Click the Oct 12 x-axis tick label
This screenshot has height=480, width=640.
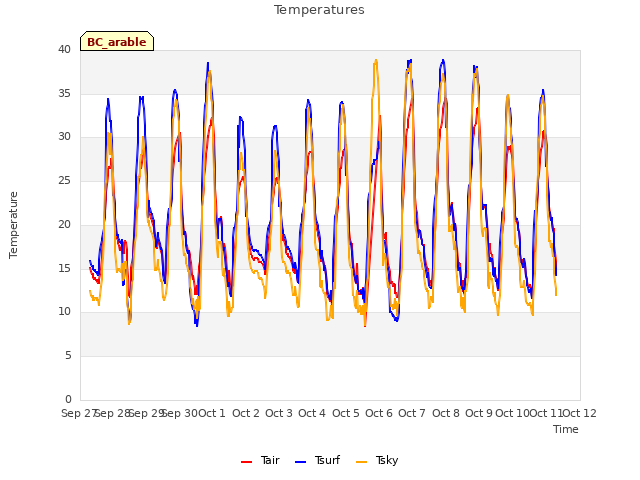(x=580, y=413)
